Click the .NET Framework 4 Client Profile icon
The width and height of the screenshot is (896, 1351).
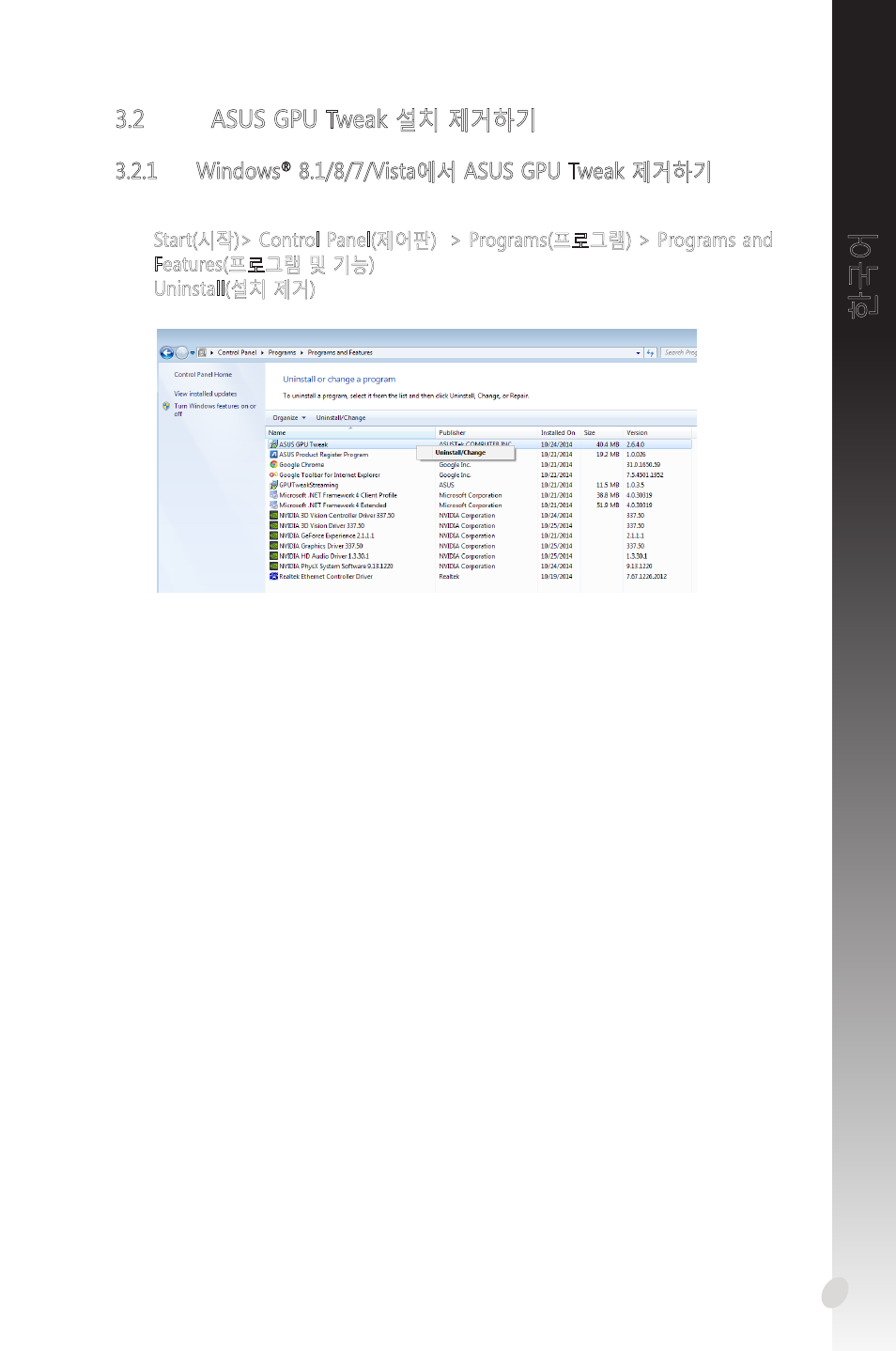click(273, 495)
